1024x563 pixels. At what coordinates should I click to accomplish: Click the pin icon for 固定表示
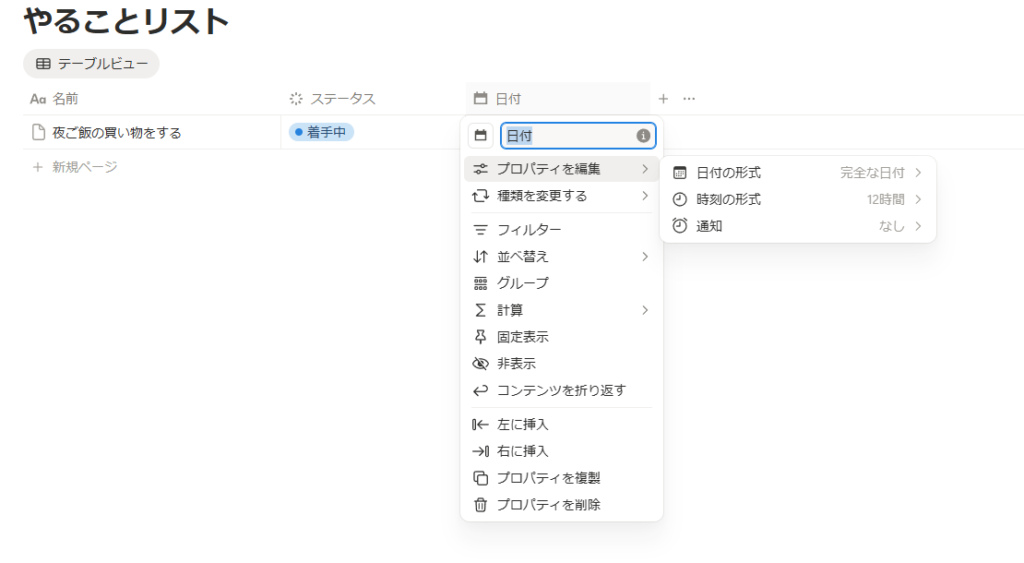point(481,337)
